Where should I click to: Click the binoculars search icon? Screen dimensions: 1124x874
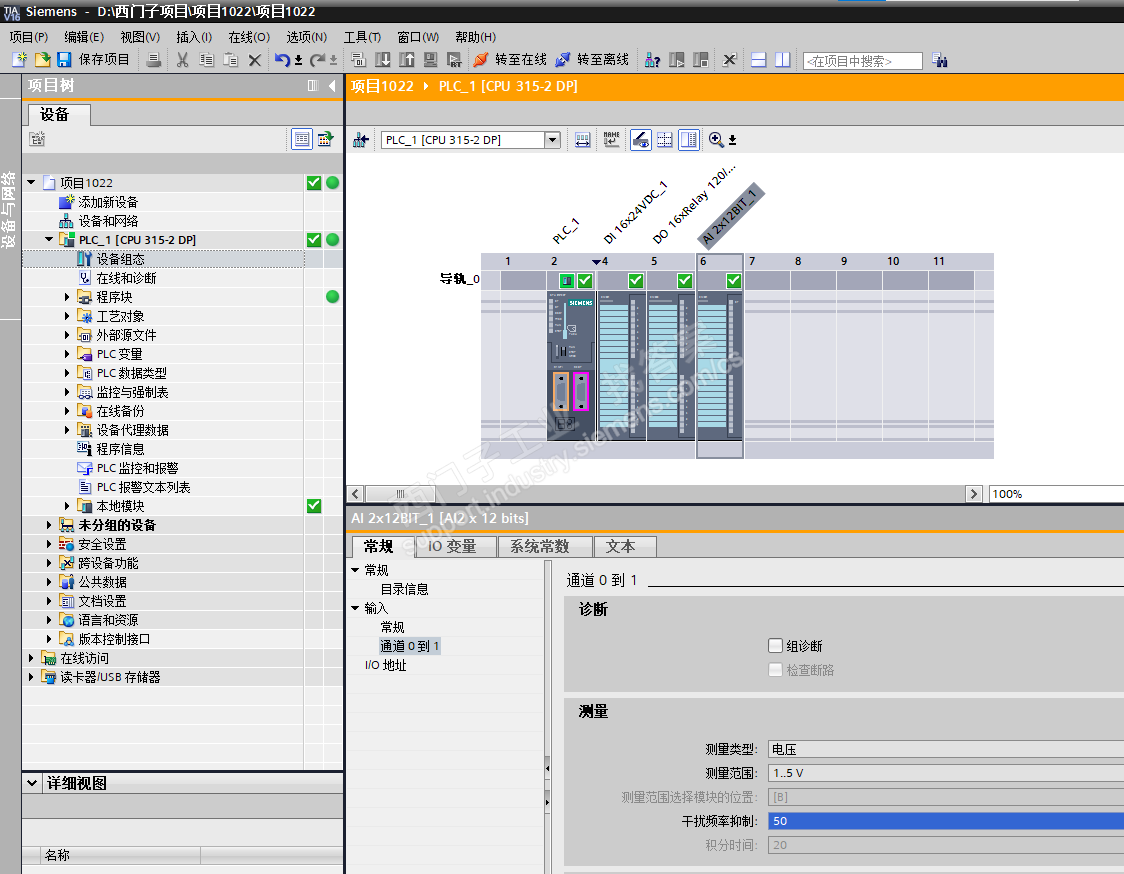(x=940, y=60)
